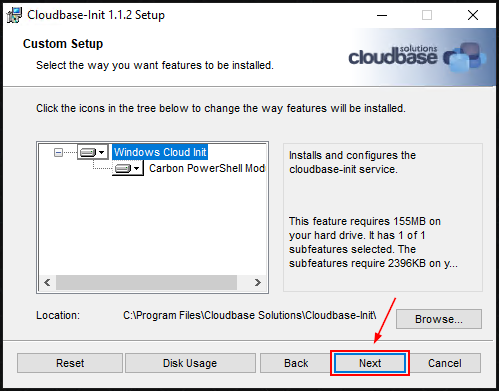Click the feature tree's right scroll arrow
The image size is (499, 391).
pos(257,283)
